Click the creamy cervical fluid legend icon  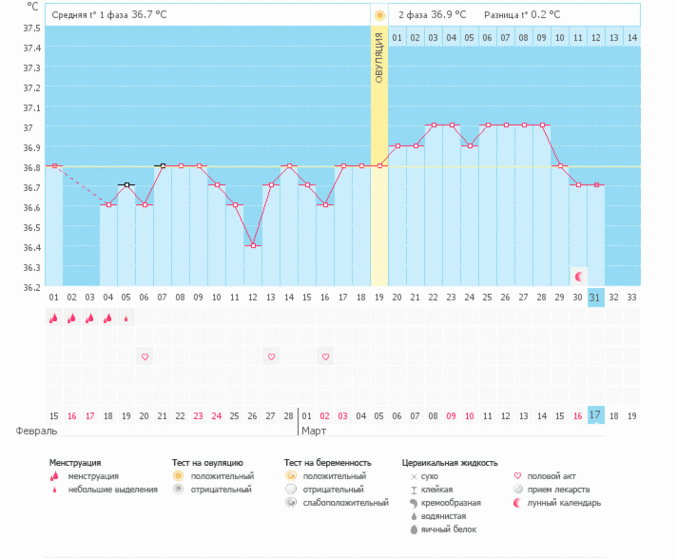point(412,502)
